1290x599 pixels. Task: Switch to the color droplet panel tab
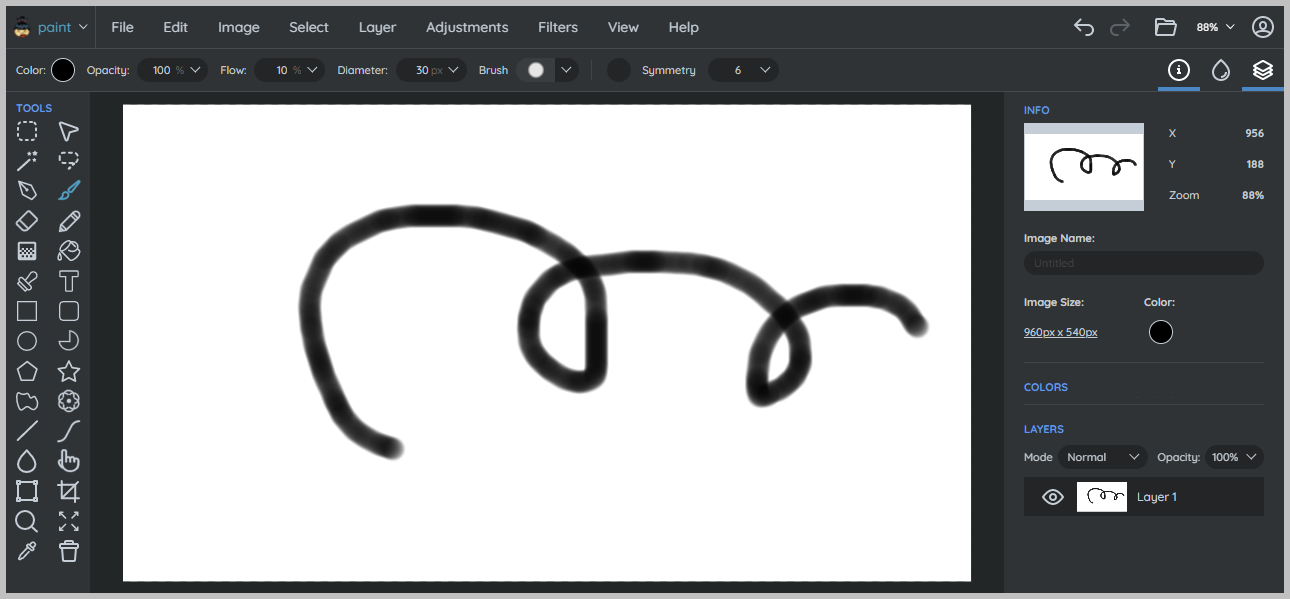1220,70
